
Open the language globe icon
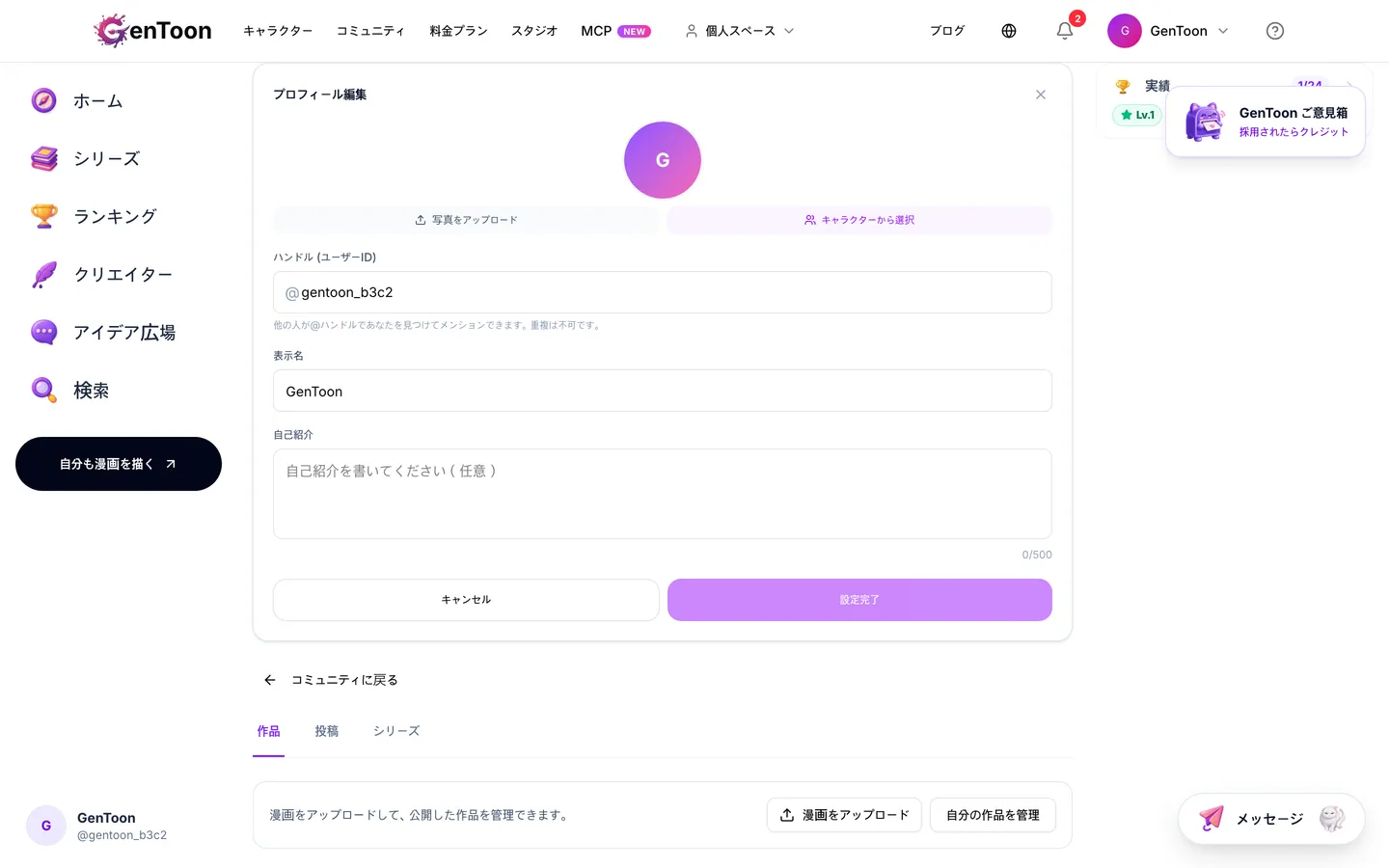tap(1009, 31)
